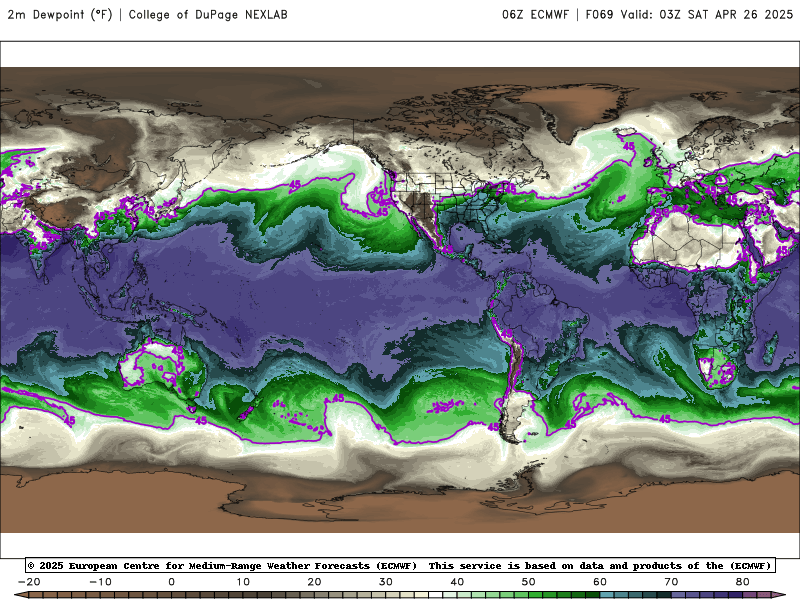Image resolution: width=800 pixels, height=600 pixels.
Task: Click the '0' color scale label
Action: click(x=171, y=582)
